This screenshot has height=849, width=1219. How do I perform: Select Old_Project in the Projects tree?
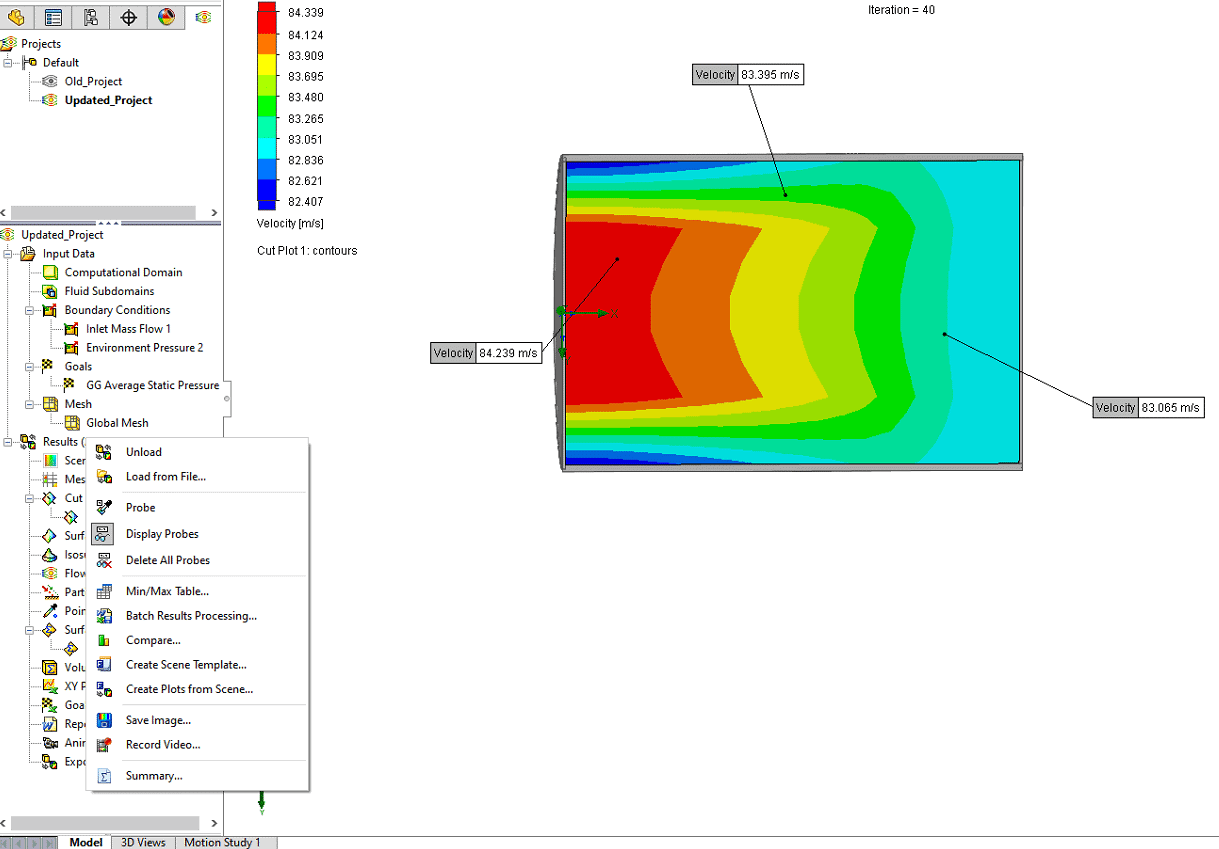point(93,81)
